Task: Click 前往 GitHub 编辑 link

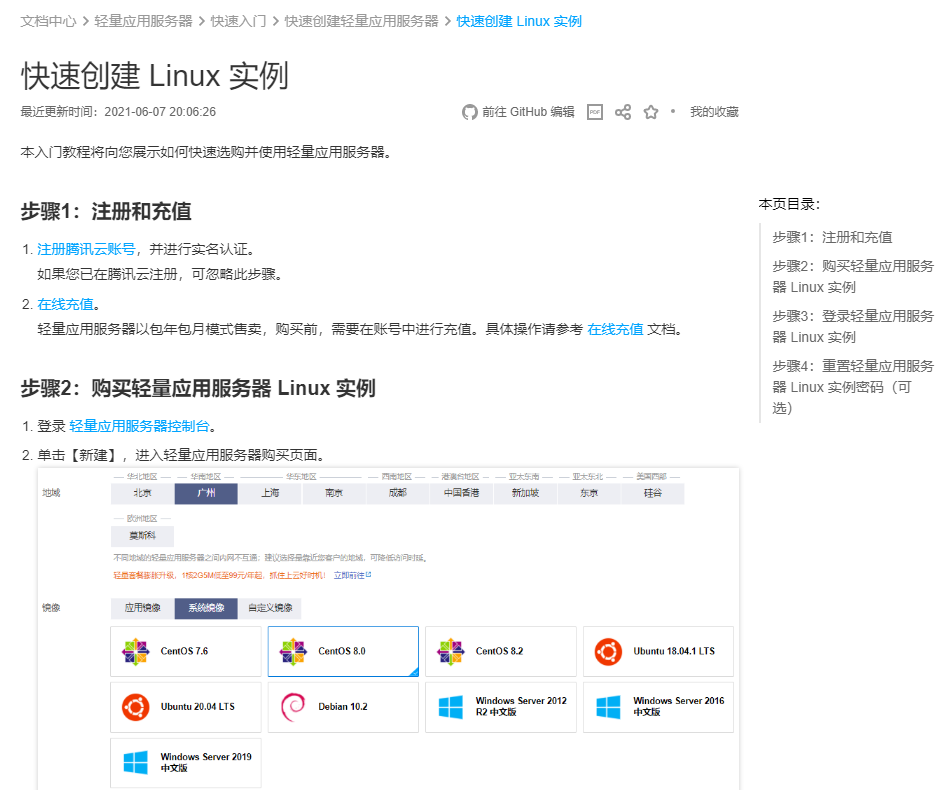Action: [528, 112]
